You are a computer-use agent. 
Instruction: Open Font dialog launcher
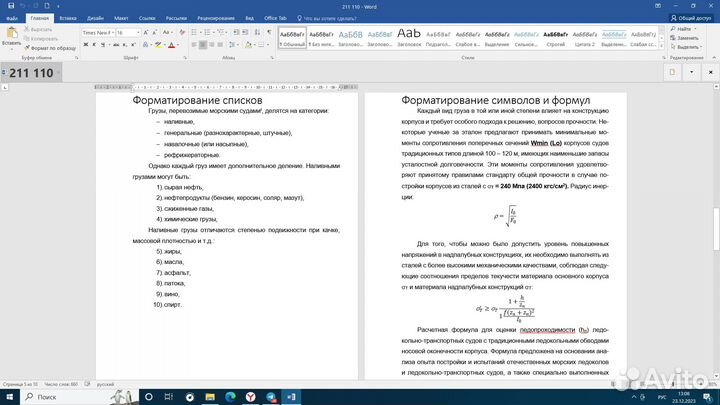tap(185, 58)
